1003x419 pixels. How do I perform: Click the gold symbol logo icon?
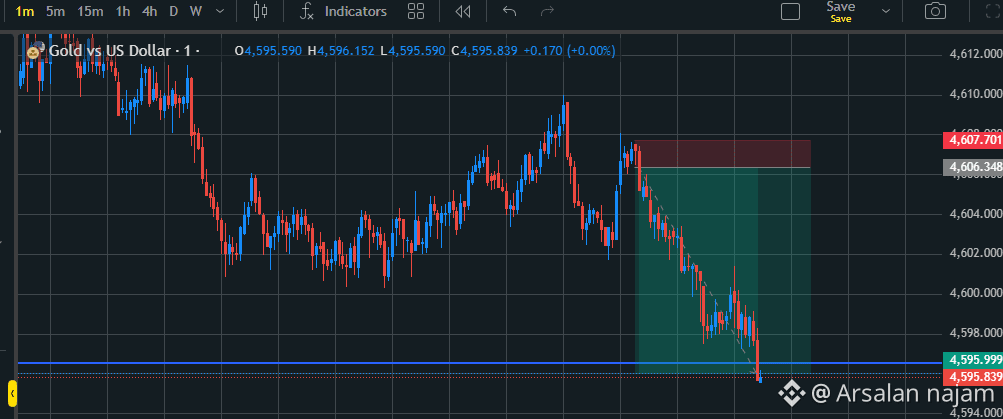[35, 50]
